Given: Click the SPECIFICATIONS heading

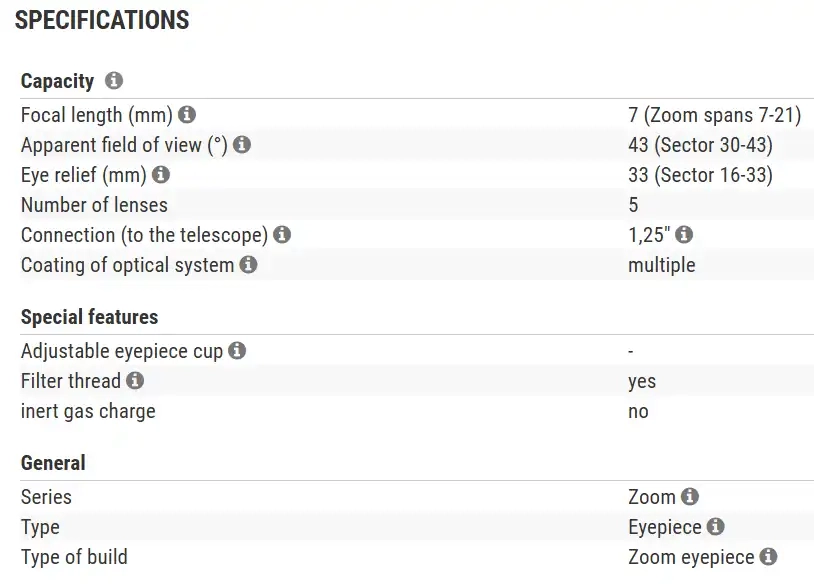Looking at the screenshot, I should (x=102, y=20).
